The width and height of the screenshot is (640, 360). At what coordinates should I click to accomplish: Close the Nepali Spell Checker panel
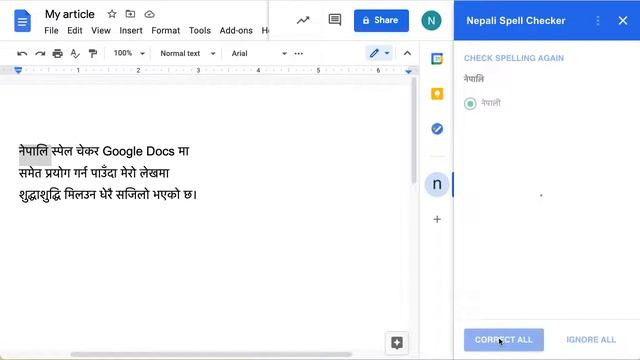[623, 20]
